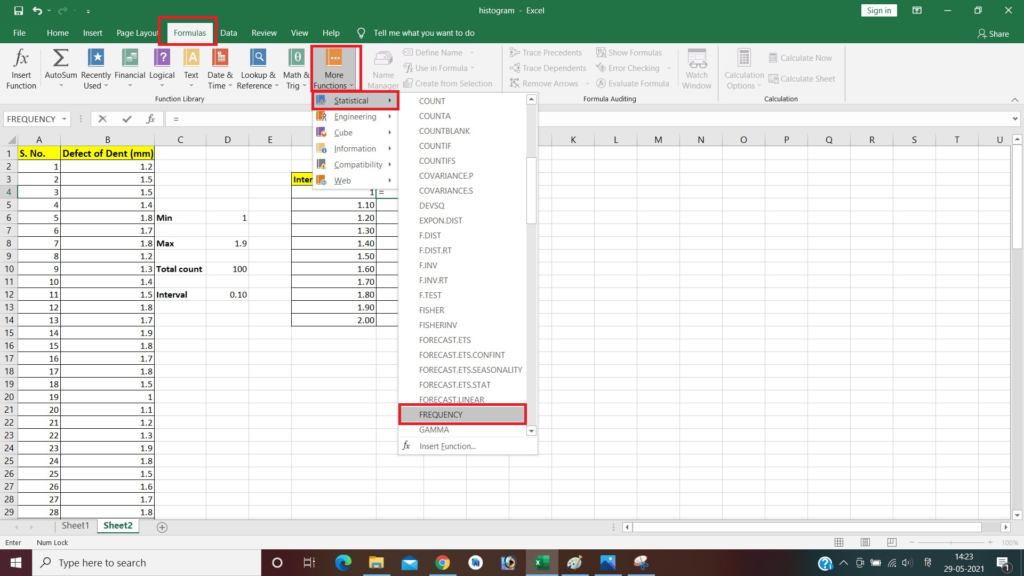1024x576 pixels.
Task: Open the Page Layout tab
Action: 137,33
